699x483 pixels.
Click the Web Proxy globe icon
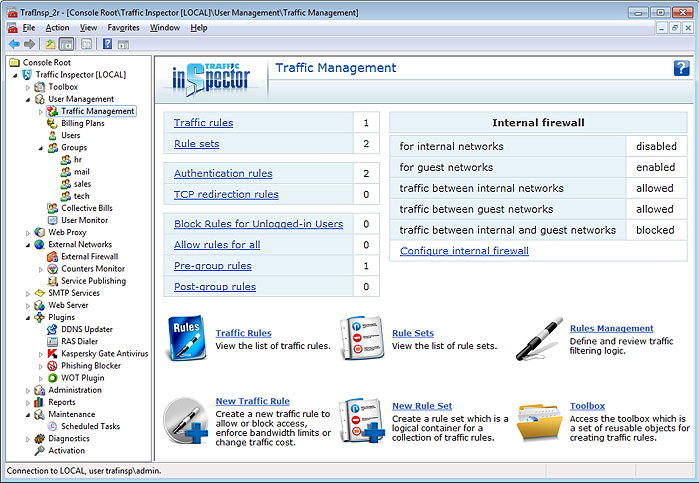pos(40,232)
